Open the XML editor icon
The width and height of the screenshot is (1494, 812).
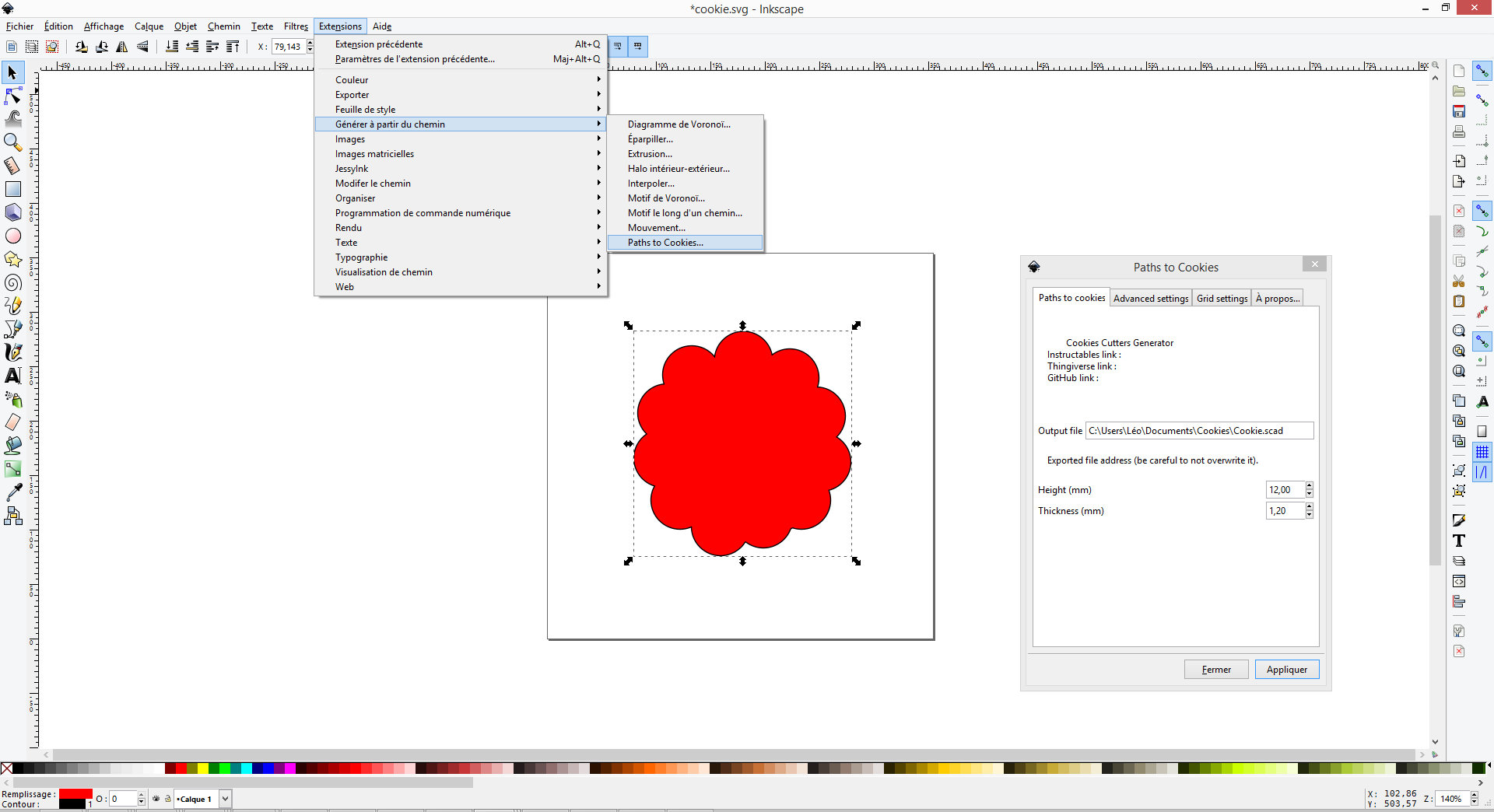tap(1459, 581)
